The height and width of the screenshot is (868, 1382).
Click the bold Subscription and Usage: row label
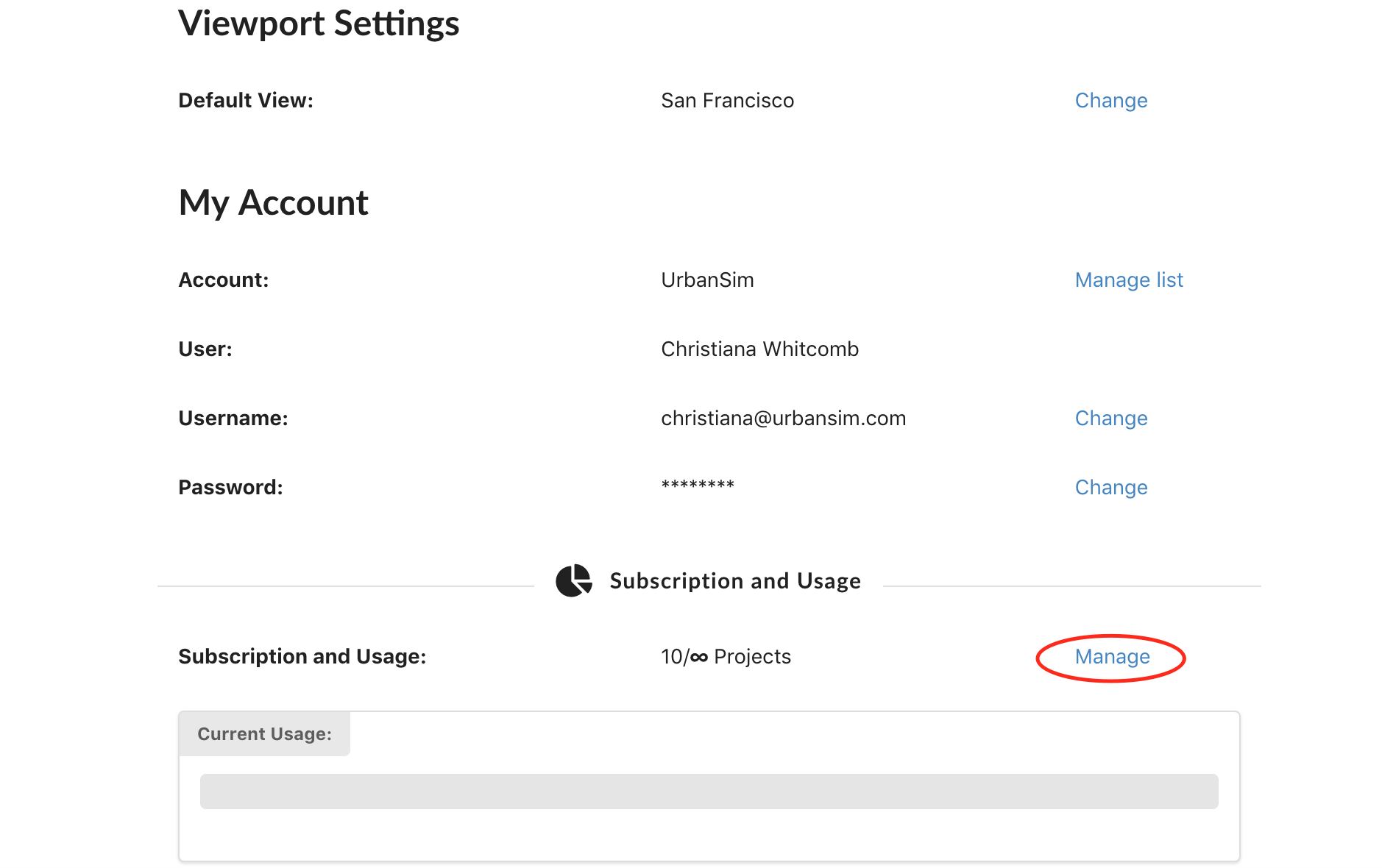tap(302, 656)
